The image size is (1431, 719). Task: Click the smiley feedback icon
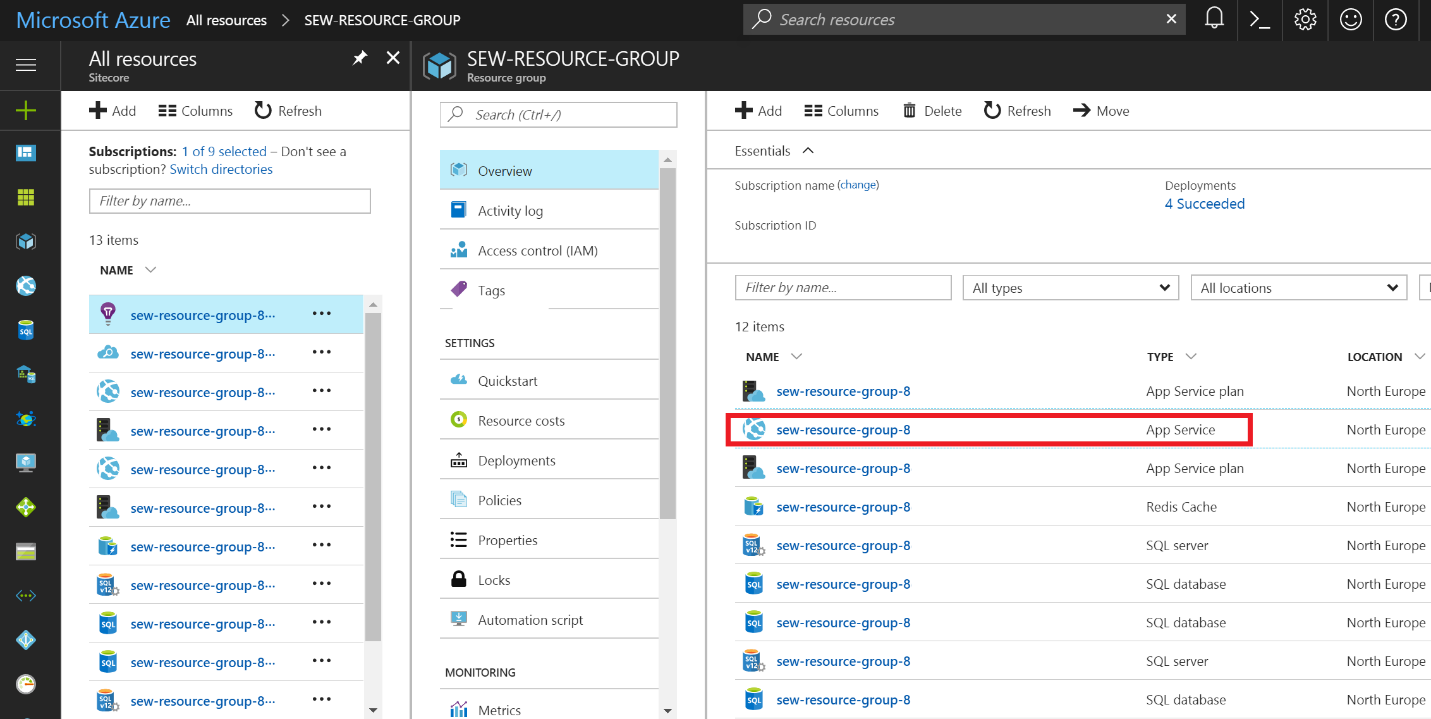(1350, 19)
